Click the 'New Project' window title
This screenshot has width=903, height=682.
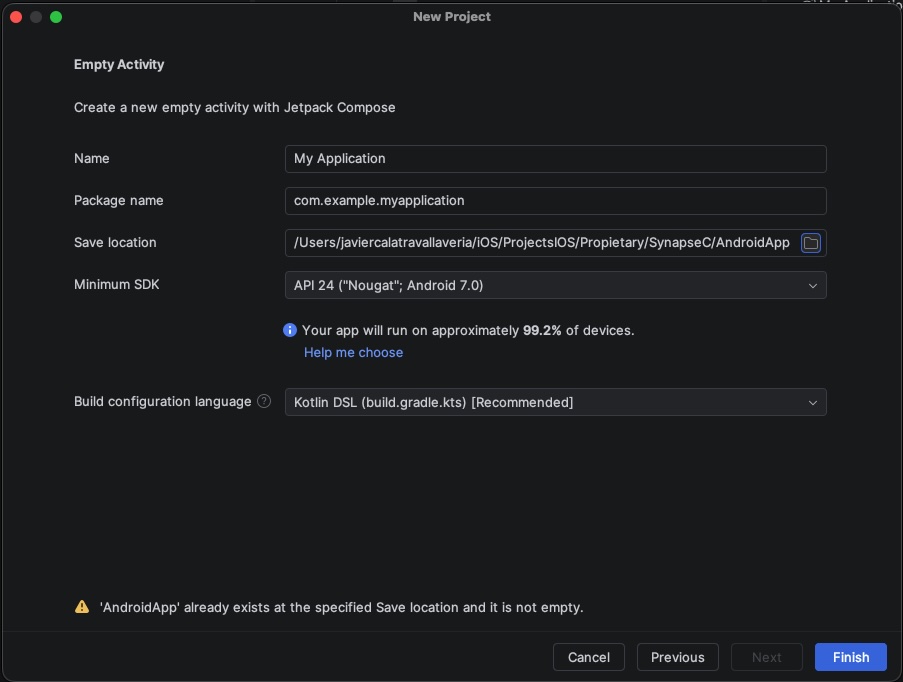452,17
